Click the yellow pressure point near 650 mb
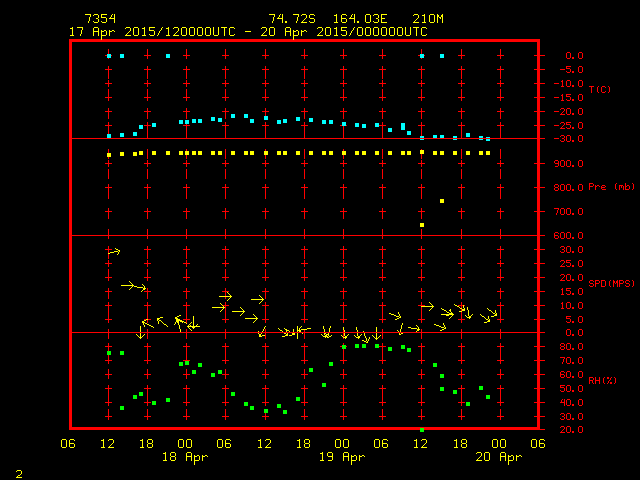 point(422,225)
